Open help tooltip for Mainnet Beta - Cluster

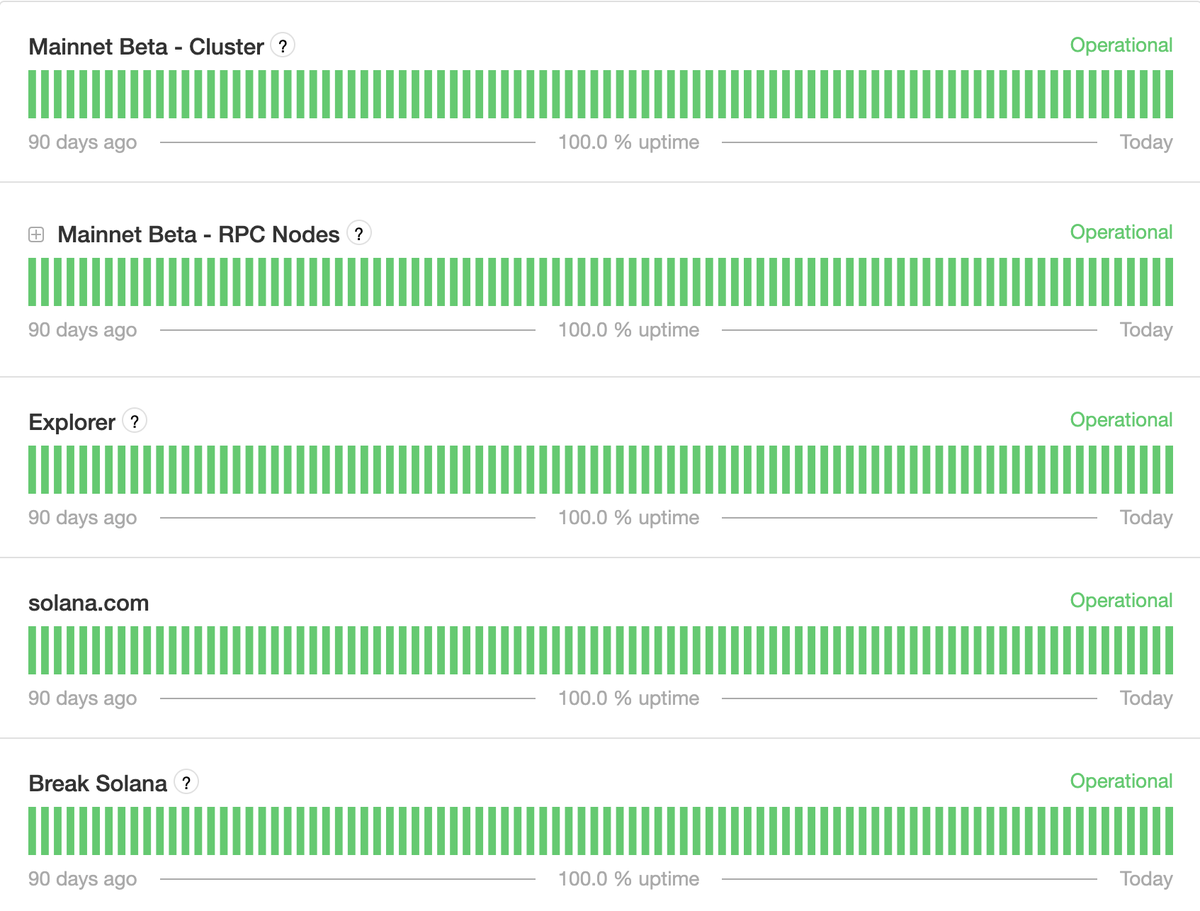pyautogui.click(x=283, y=46)
